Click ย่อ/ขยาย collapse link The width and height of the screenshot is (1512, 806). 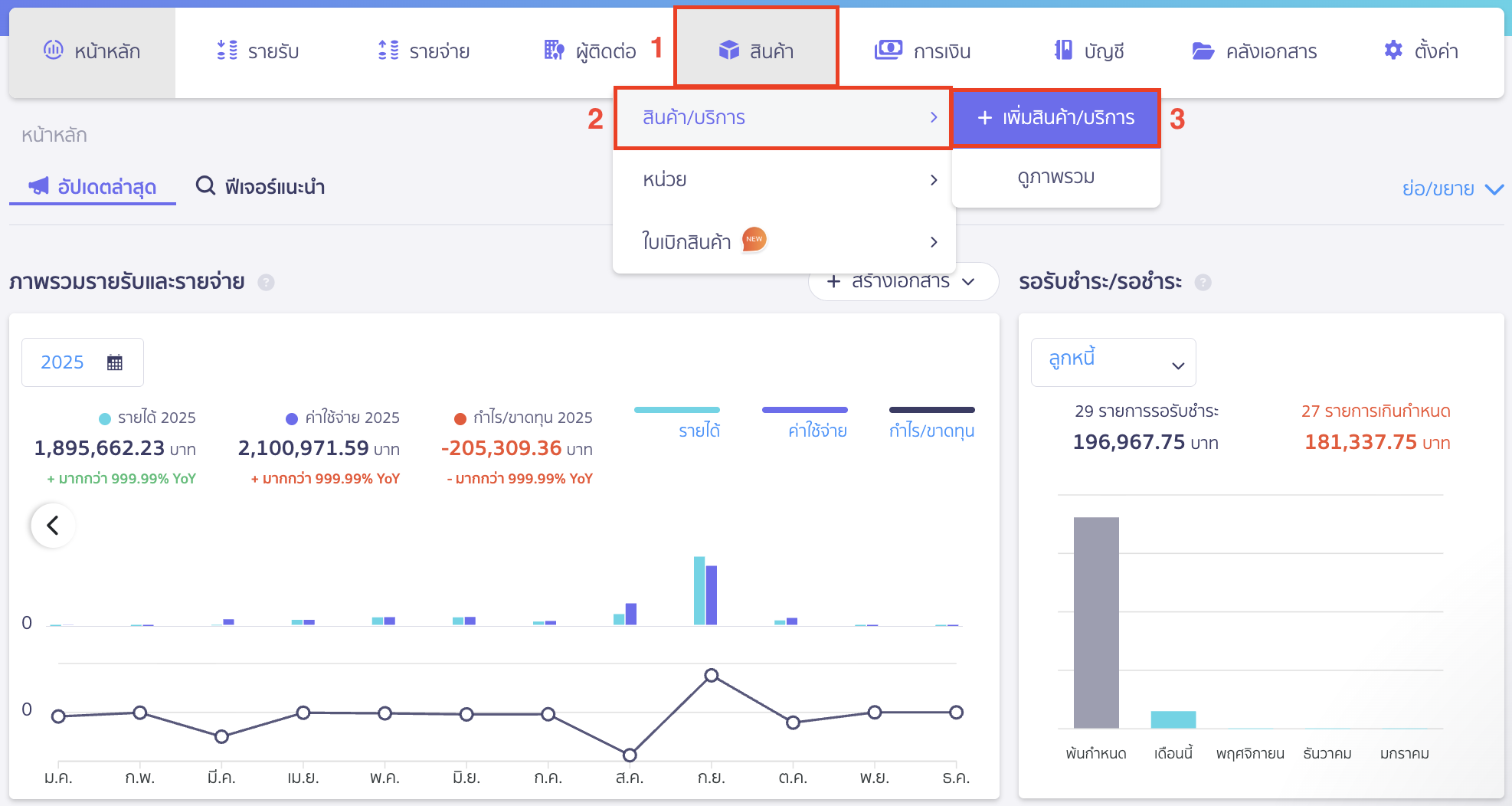(1451, 188)
